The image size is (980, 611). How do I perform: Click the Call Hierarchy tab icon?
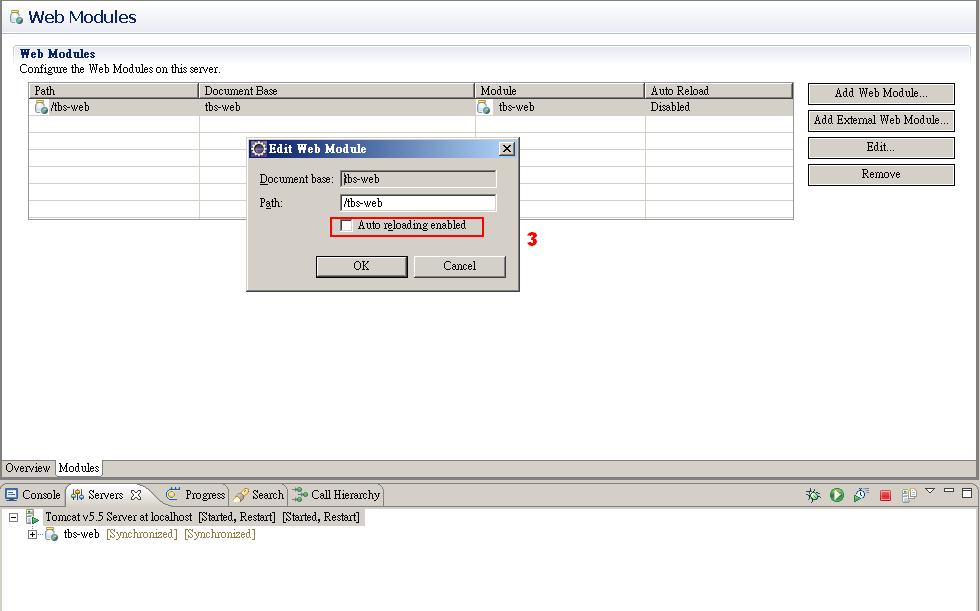point(300,495)
